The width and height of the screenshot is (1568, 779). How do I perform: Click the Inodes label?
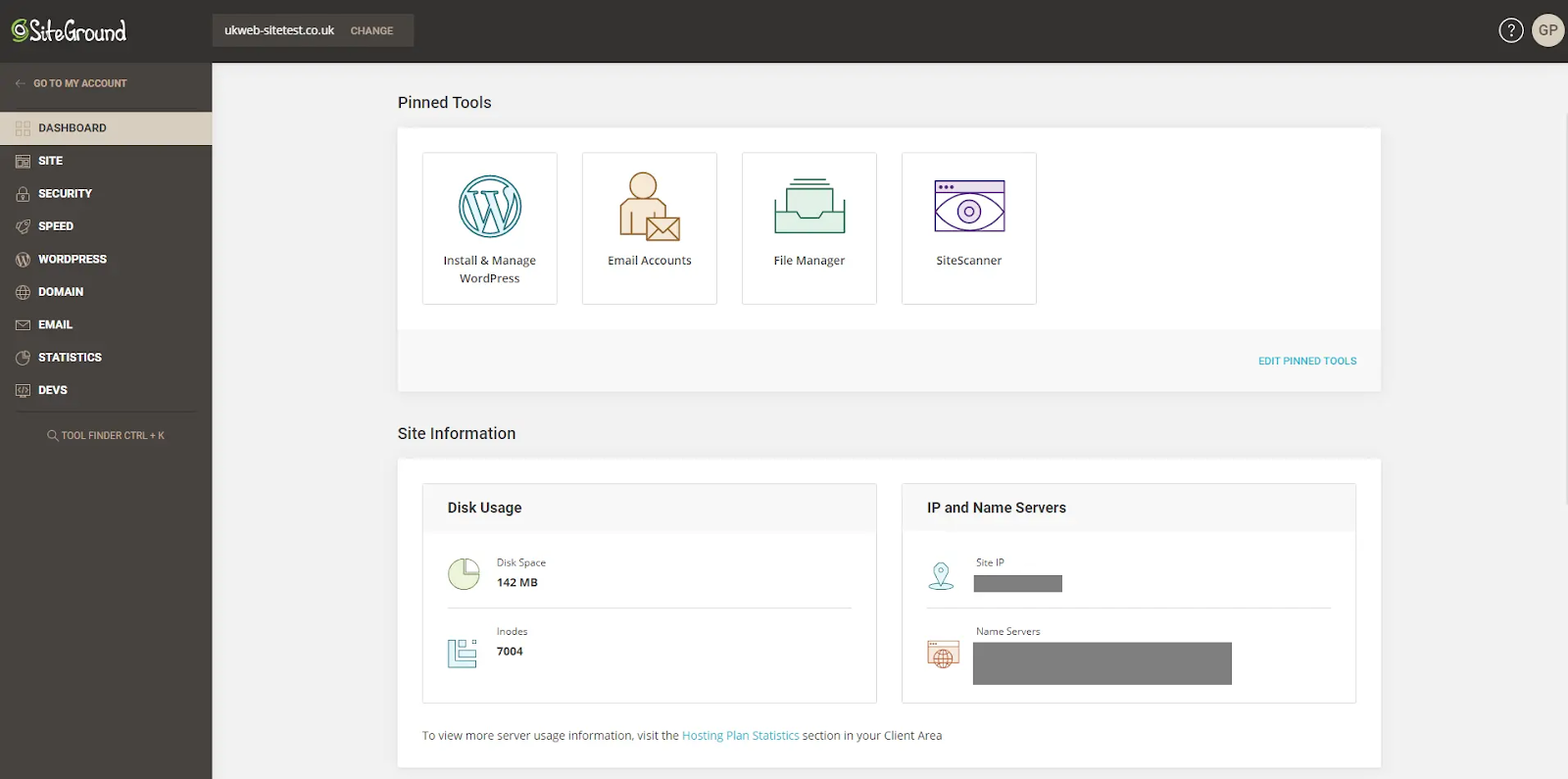[513, 631]
